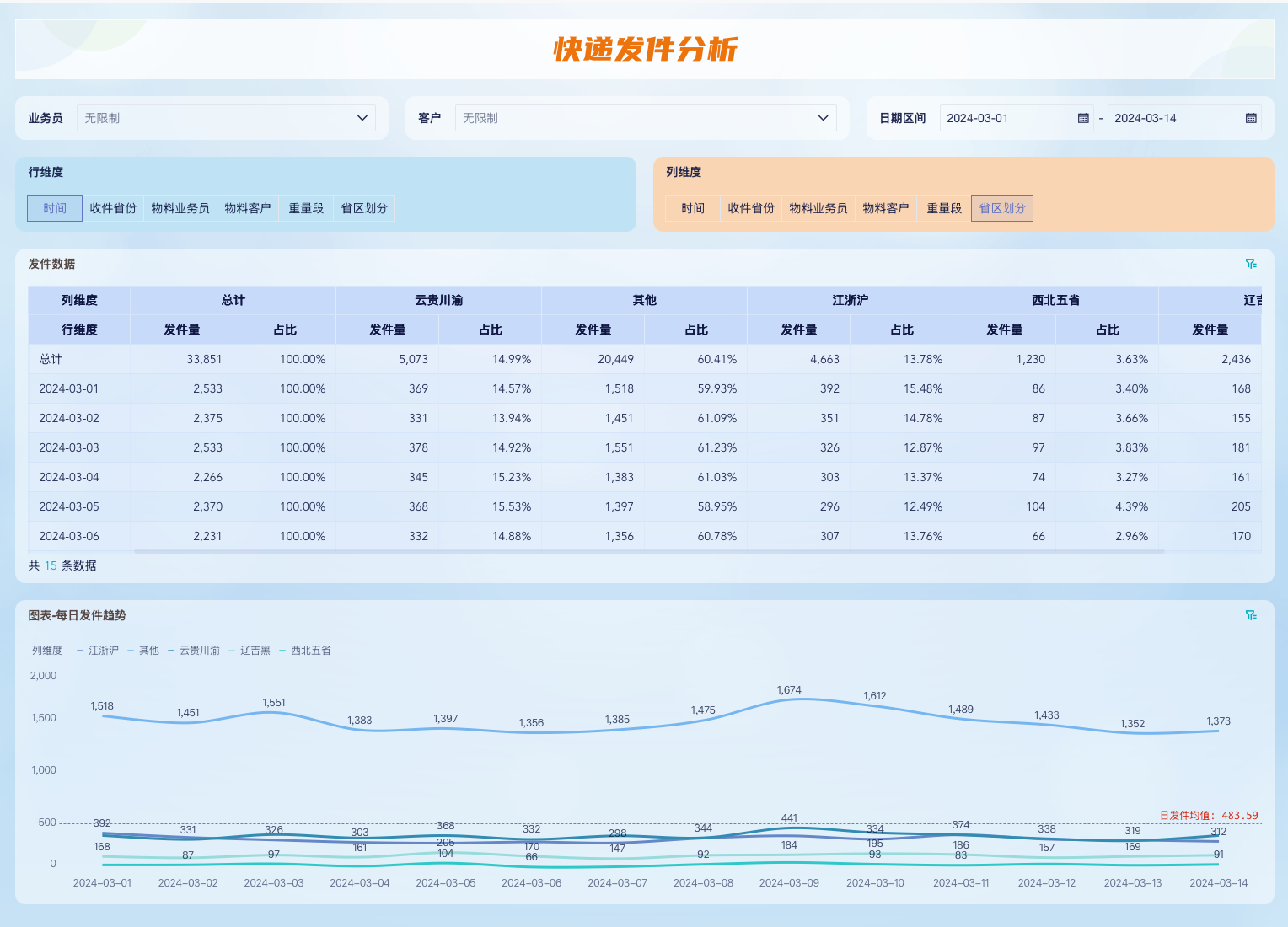
Task: Select 物料客户 in the 列维度 panel
Action: click(x=885, y=208)
